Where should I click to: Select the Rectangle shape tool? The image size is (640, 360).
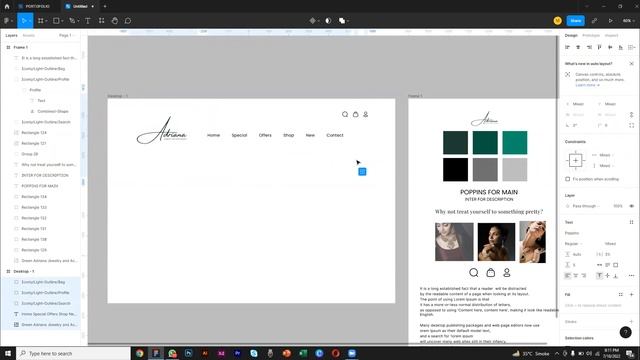coord(56,21)
